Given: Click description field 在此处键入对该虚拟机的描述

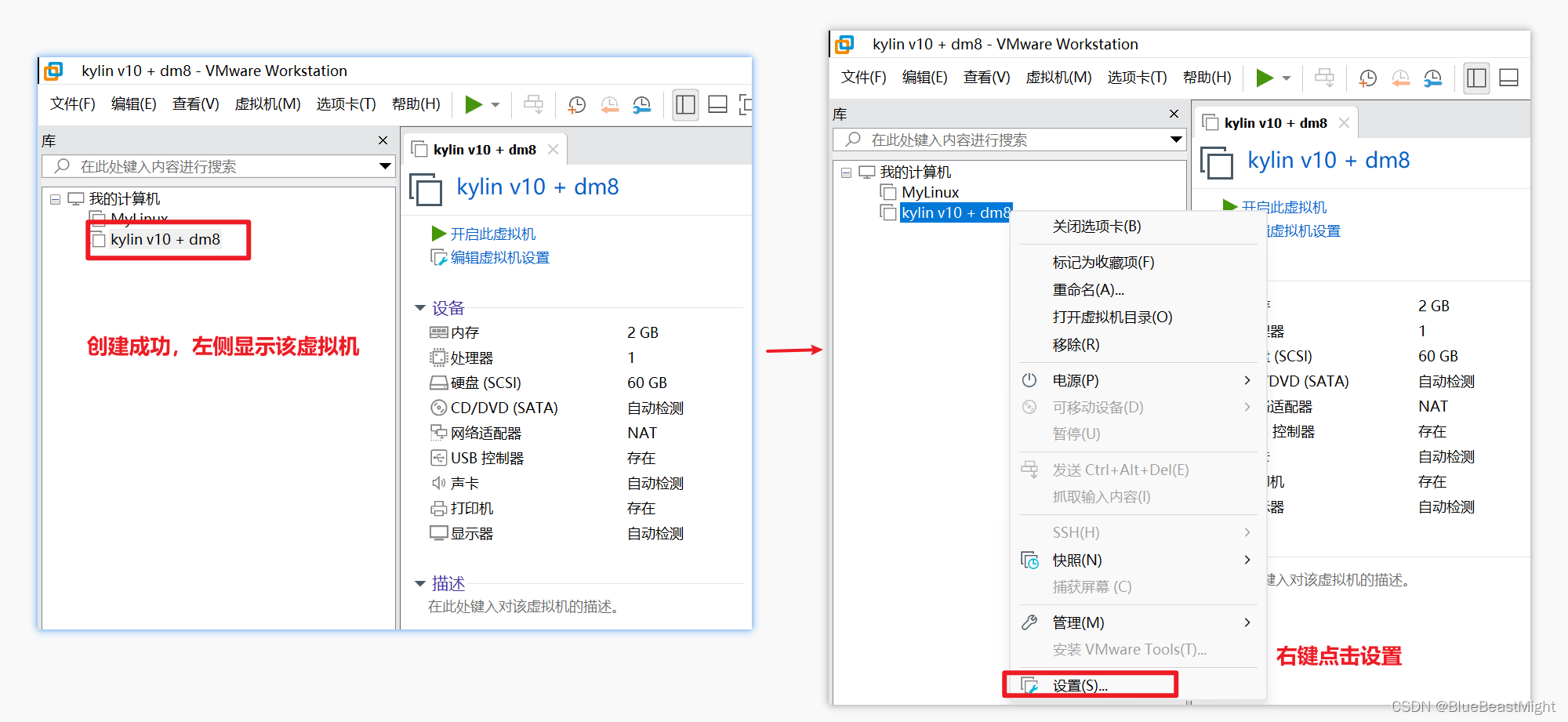Looking at the screenshot, I should coord(524,607).
